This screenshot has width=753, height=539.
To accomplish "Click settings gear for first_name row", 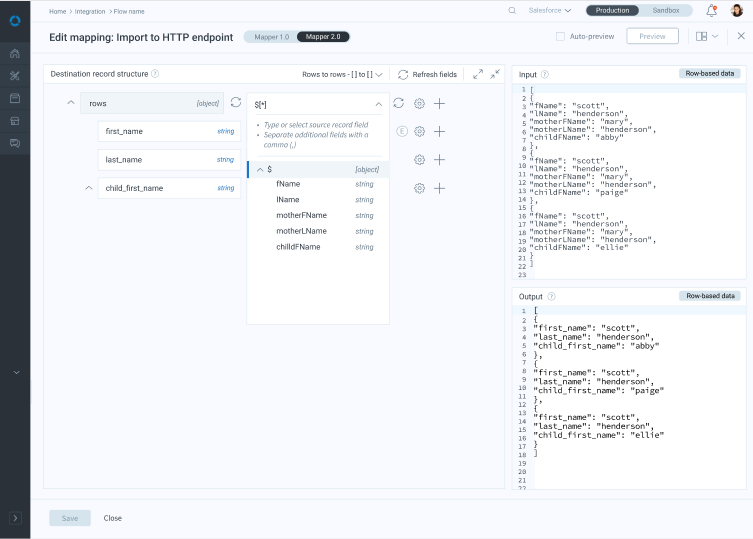I will (x=420, y=131).
